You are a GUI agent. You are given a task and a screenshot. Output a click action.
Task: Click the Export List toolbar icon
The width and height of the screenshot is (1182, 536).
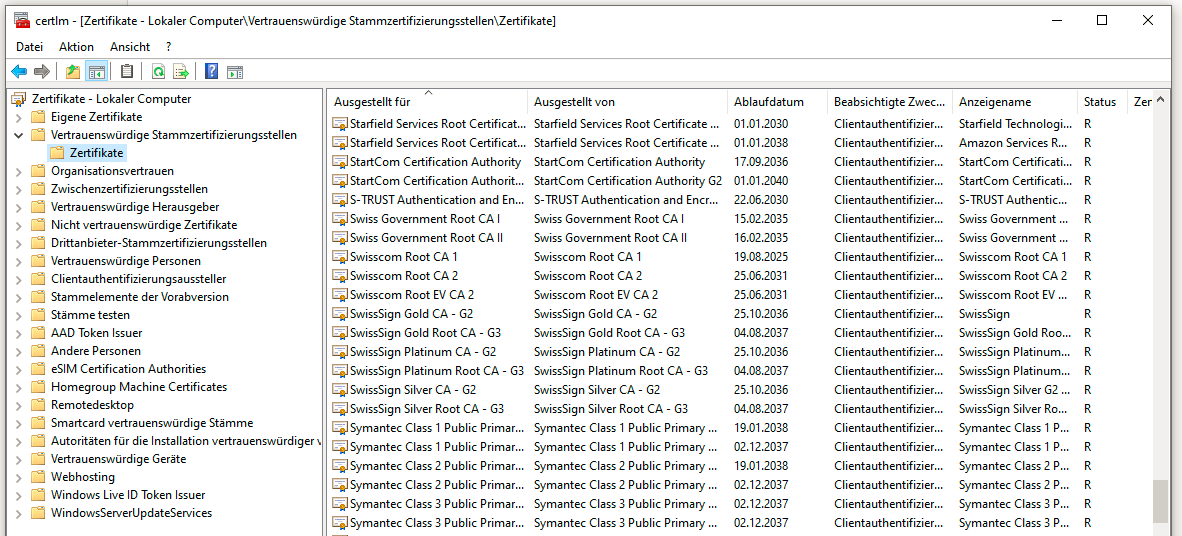pos(181,72)
